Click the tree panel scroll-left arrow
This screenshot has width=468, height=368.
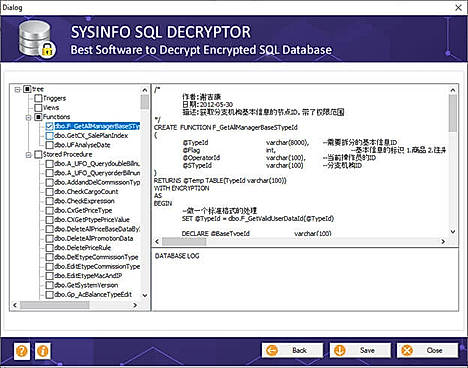15,305
